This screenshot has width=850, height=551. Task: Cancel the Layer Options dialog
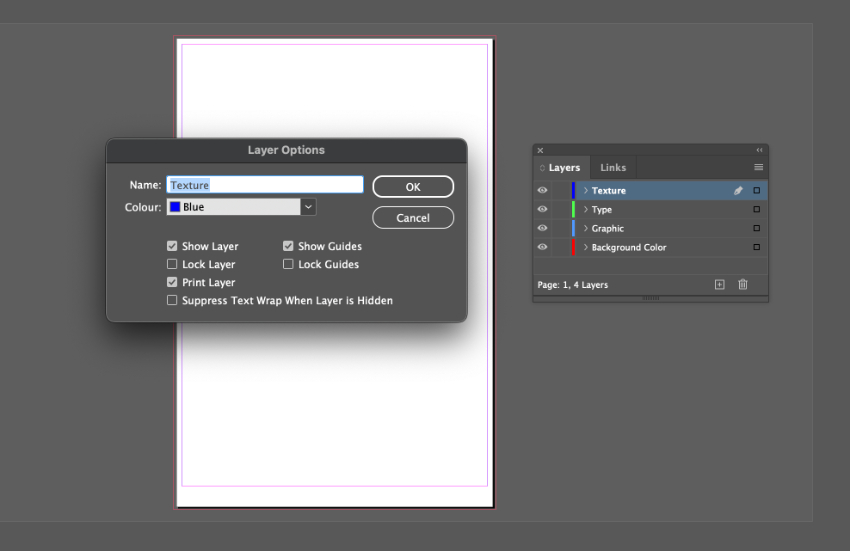413,217
